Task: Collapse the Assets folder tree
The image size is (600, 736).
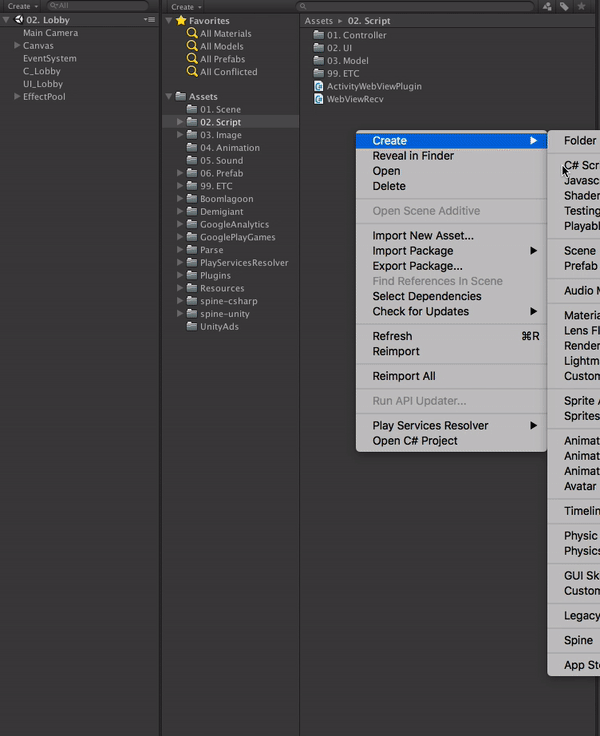Action: coord(169,96)
